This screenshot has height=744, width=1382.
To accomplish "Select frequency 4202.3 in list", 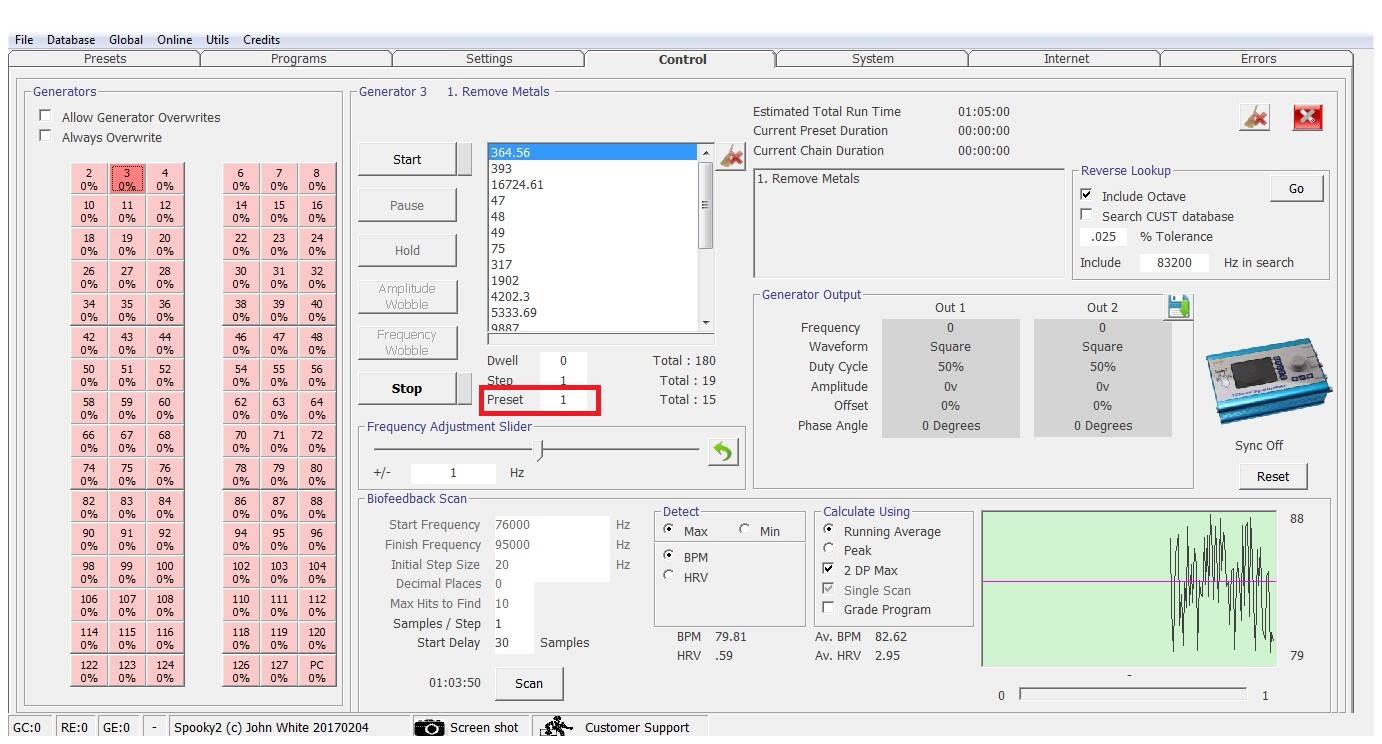I will pos(593,296).
